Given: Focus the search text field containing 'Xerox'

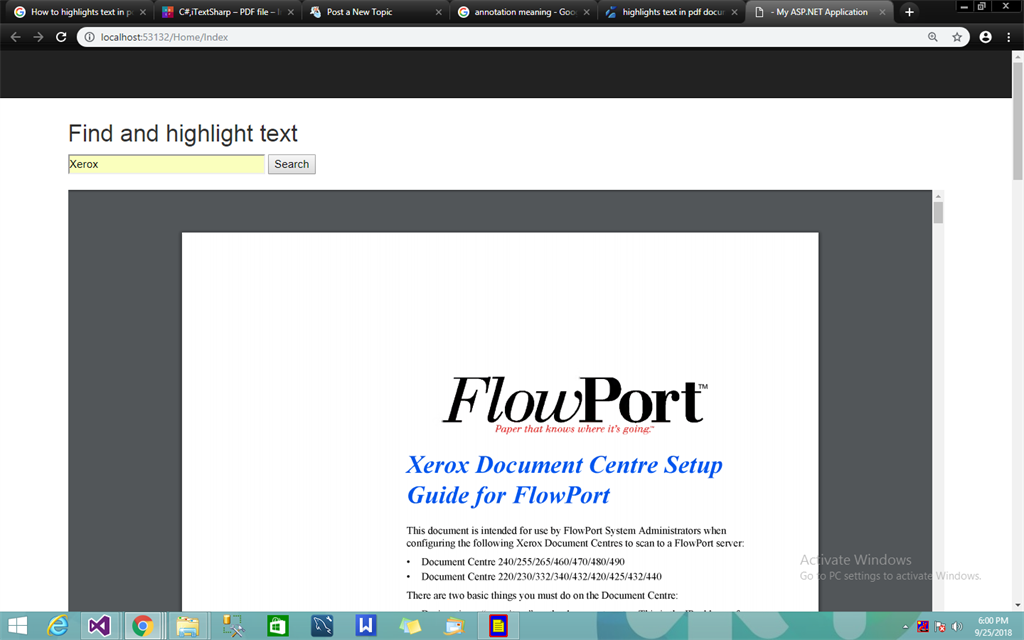Looking at the screenshot, I should pos(167,164).
